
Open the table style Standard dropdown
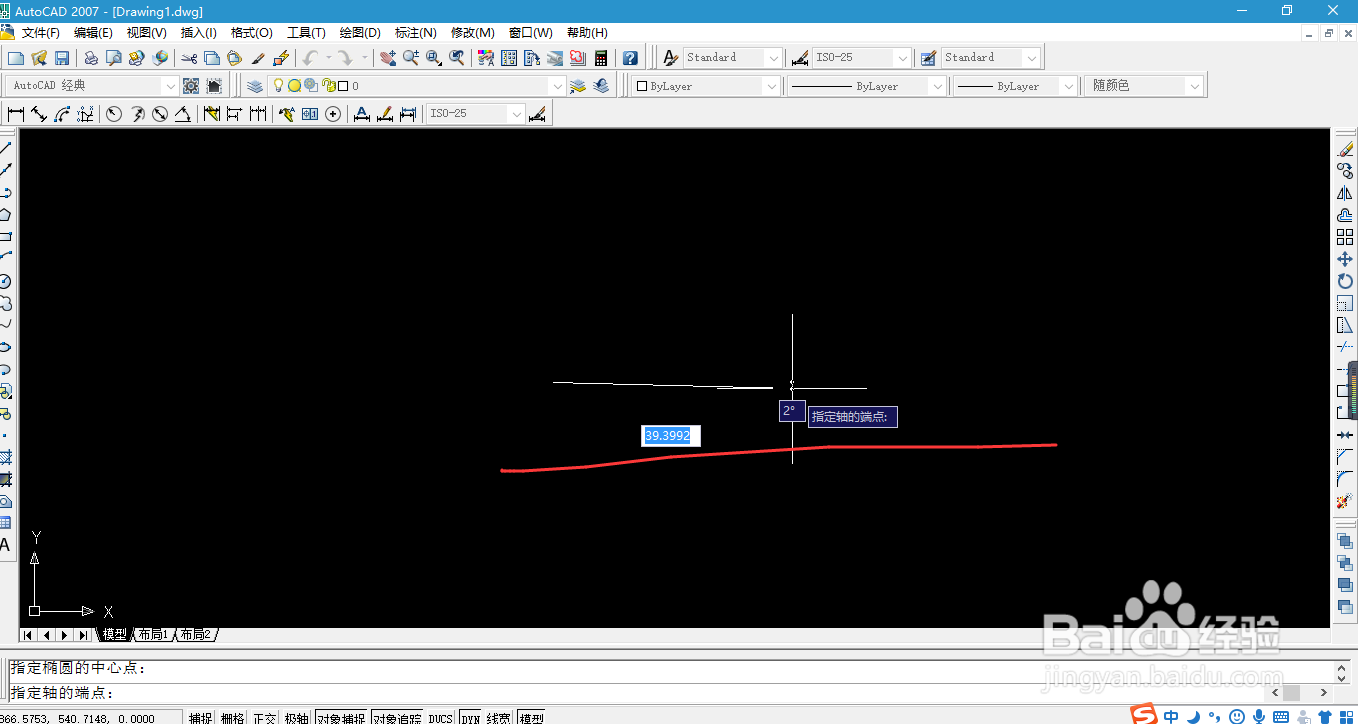[1032, 58]
